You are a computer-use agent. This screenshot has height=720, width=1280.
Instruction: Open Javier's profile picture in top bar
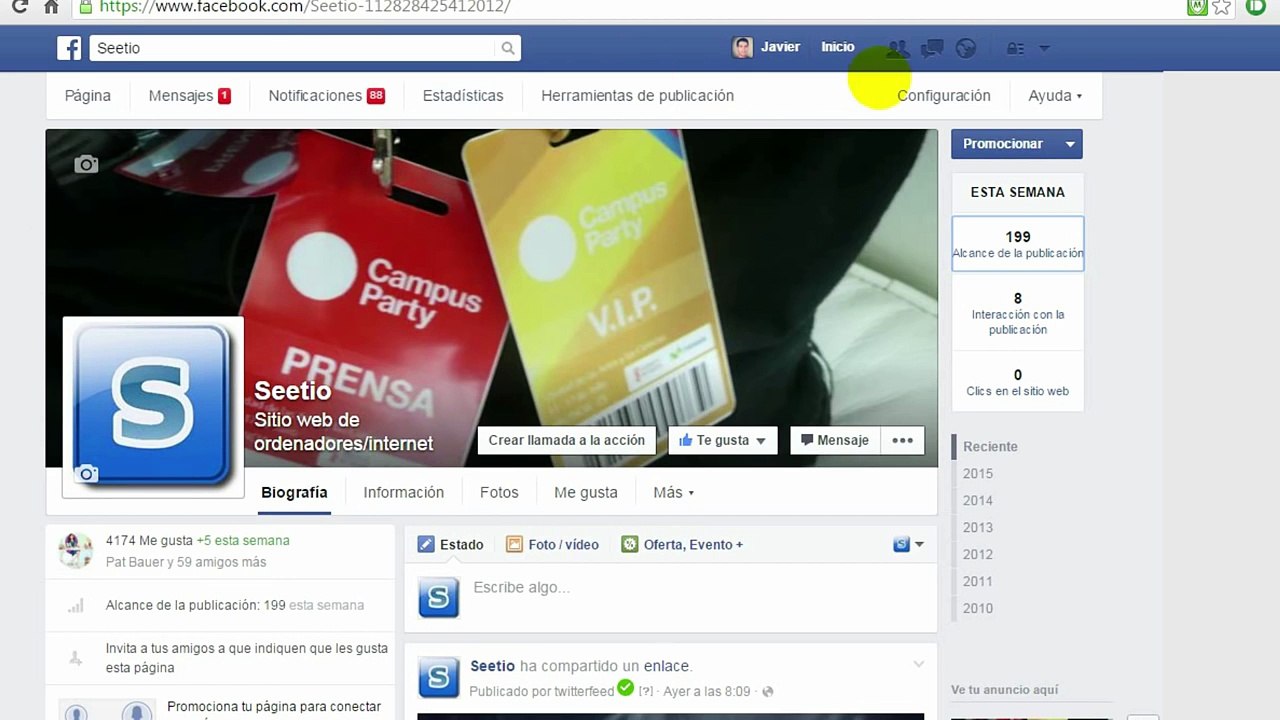(x=742, y=47)
